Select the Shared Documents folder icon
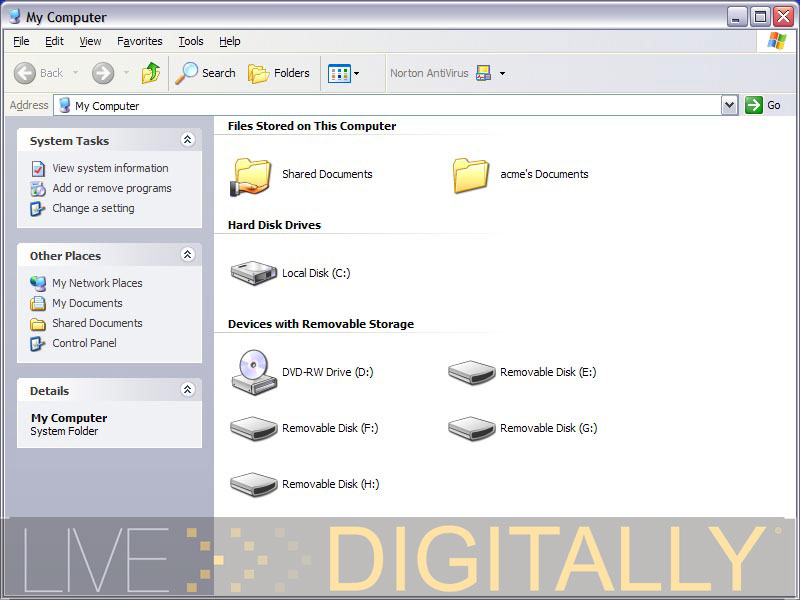The height and width of the screenshot is (600, 800). [x=252, y=175]
